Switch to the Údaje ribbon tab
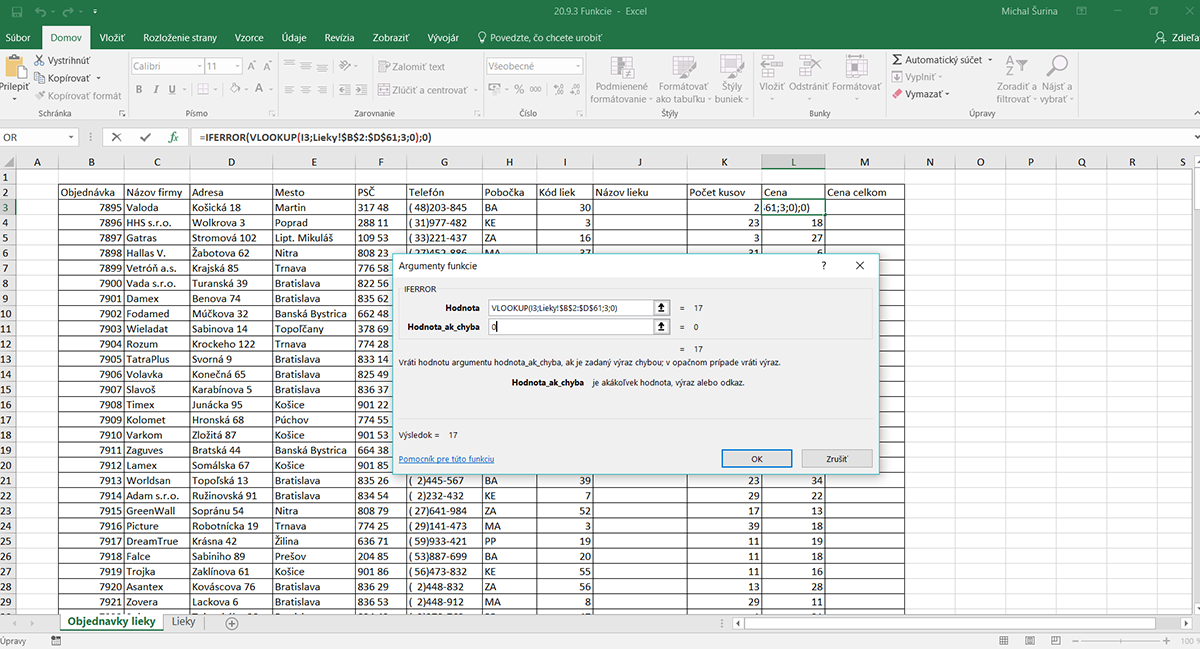Screen dimensions: 1200x649 coord(294,37)
